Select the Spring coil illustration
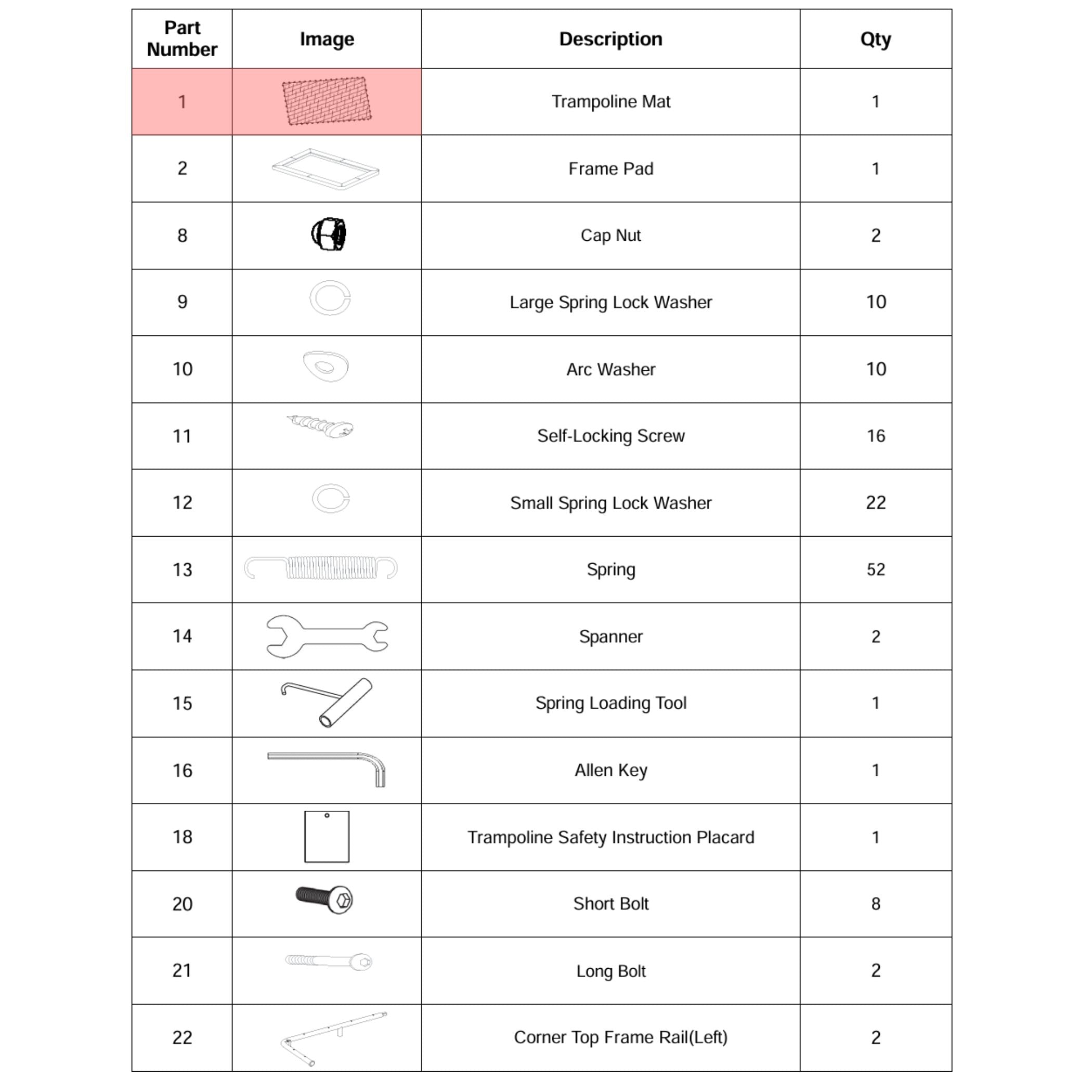 (320, 567)
